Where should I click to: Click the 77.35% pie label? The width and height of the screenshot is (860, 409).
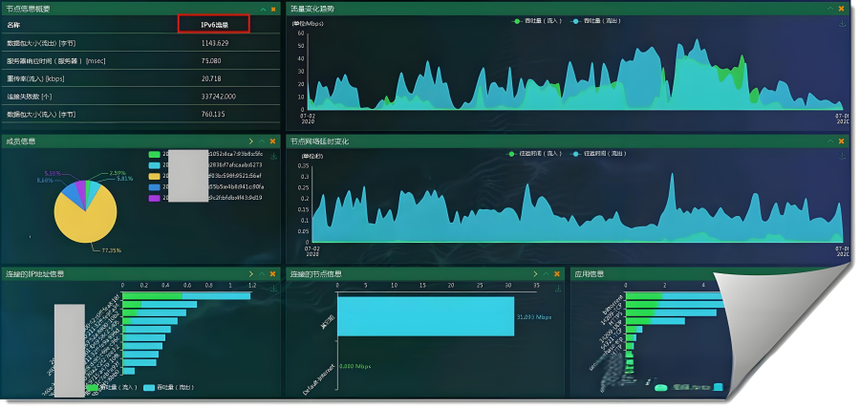pos(111,250)
